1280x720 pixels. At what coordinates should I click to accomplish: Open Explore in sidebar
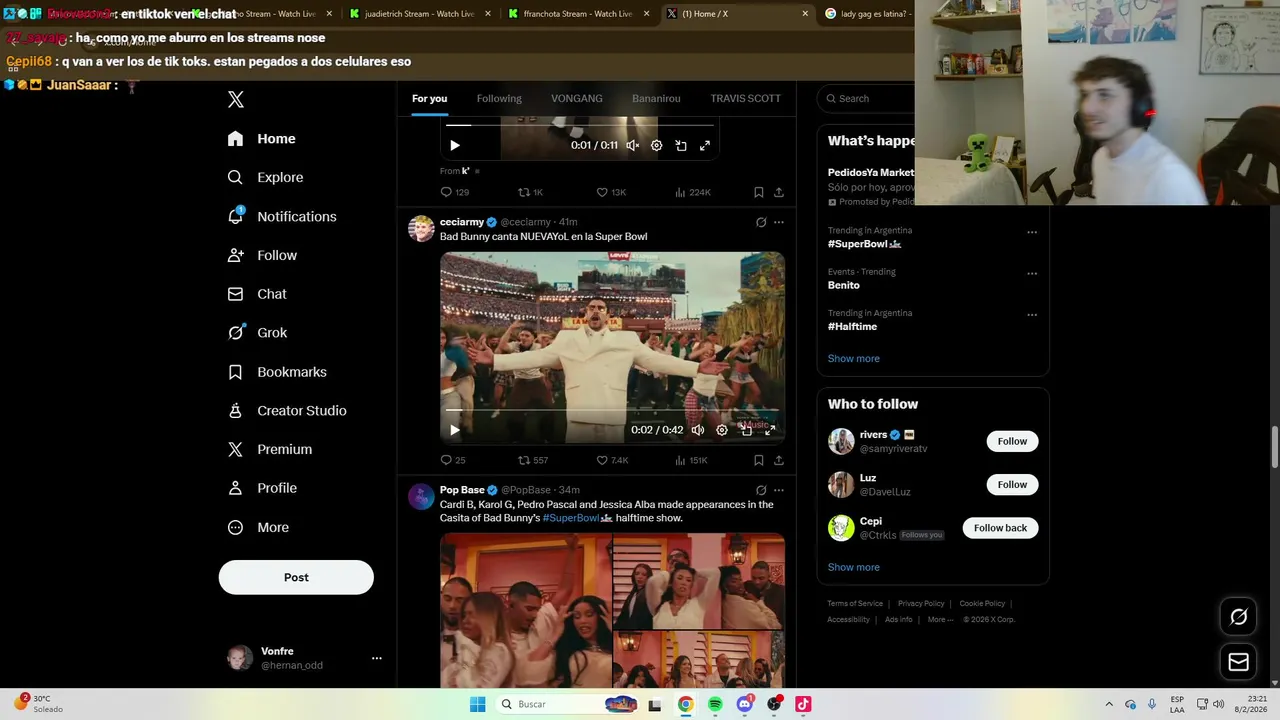point(266,177)
